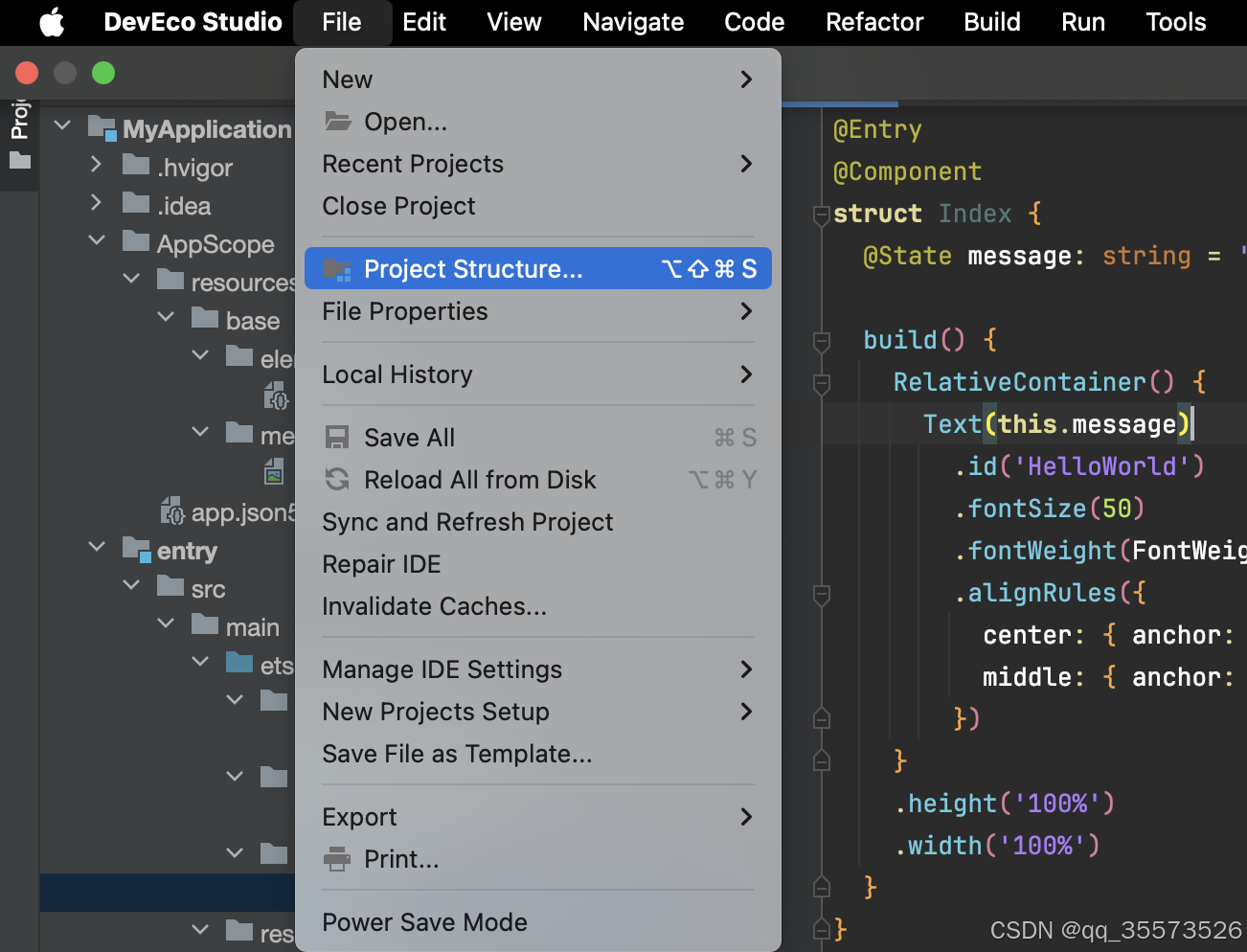Expand the .hvigor folder
This screenshot has height=952, width=1247.
point(96,164)
